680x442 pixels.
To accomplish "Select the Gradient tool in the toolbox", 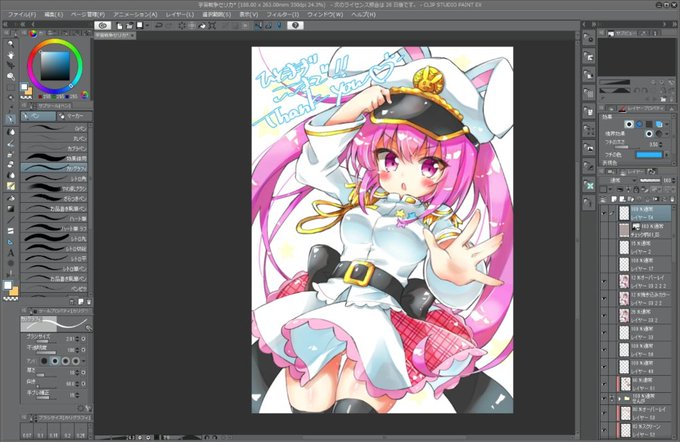I will (x=11, y=209).
